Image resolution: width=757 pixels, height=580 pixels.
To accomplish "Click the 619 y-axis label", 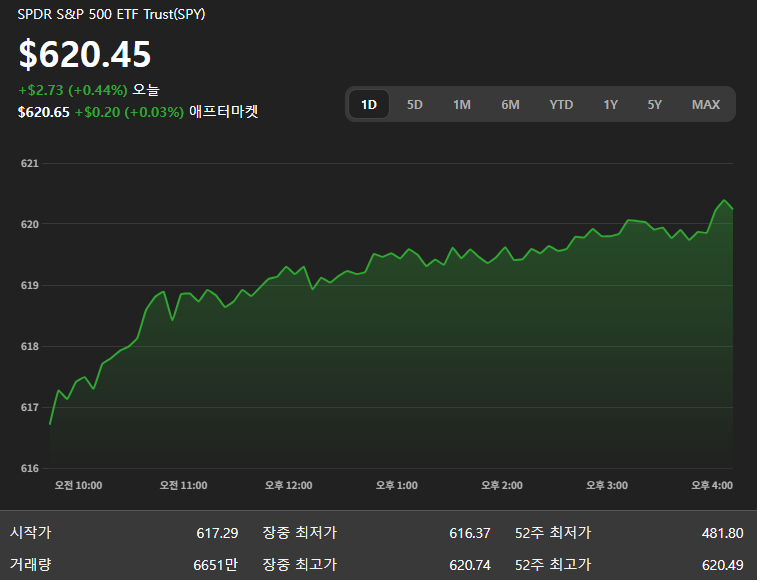I will (x=29, y=285).
